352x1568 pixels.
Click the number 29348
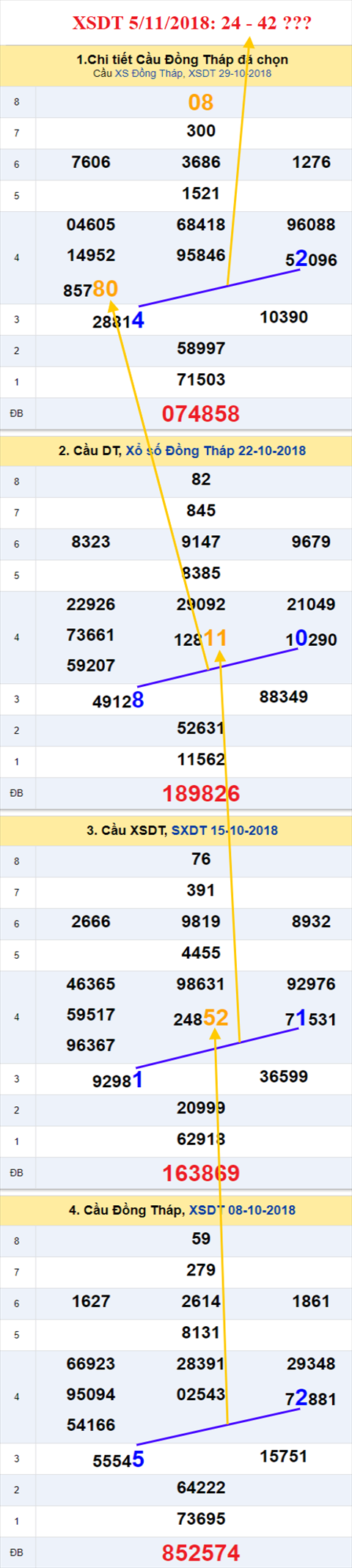pos(311,1363)
